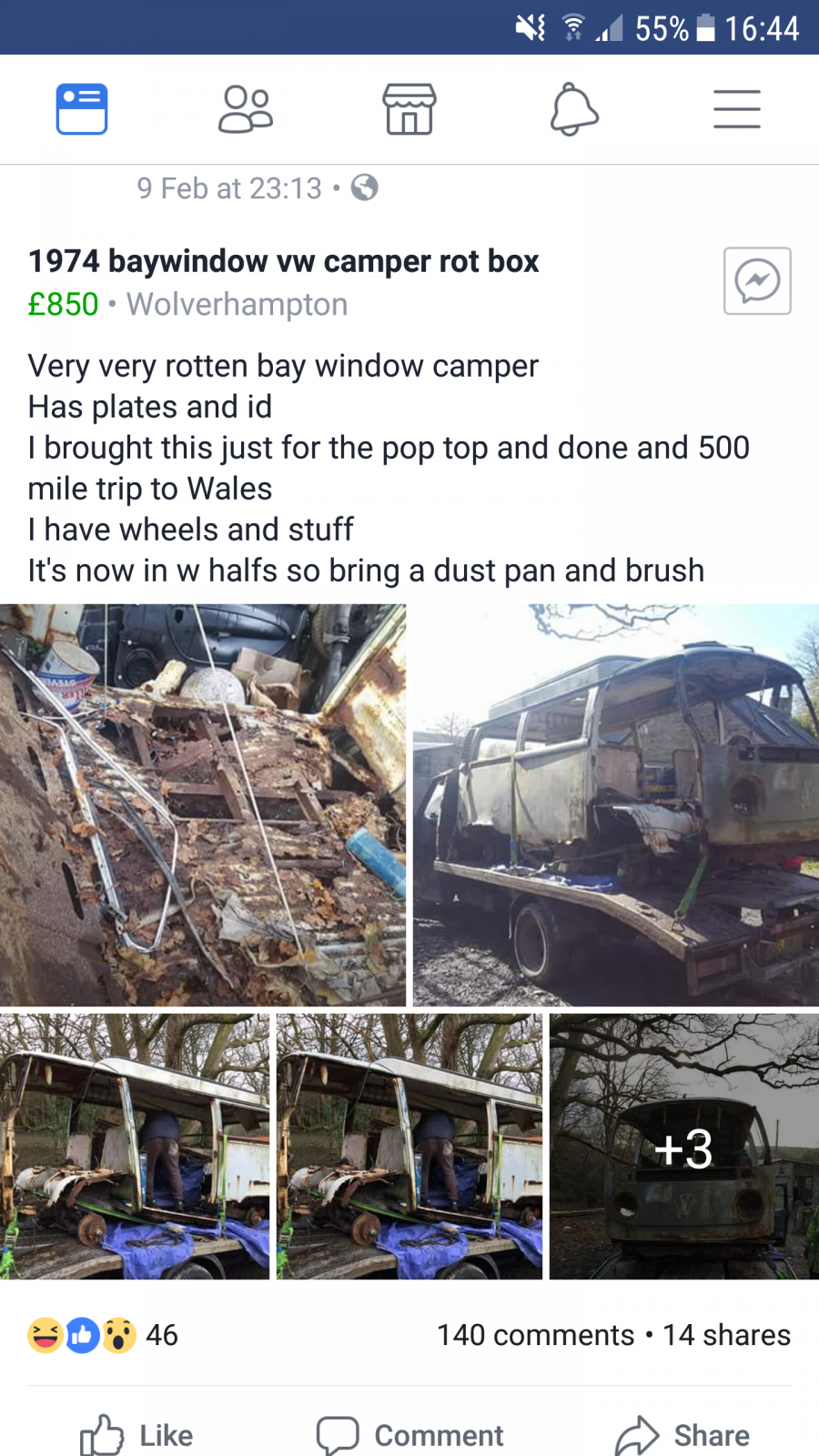Open the Marketplace storefront icon
819x1456 pixels.
point(409,109)
